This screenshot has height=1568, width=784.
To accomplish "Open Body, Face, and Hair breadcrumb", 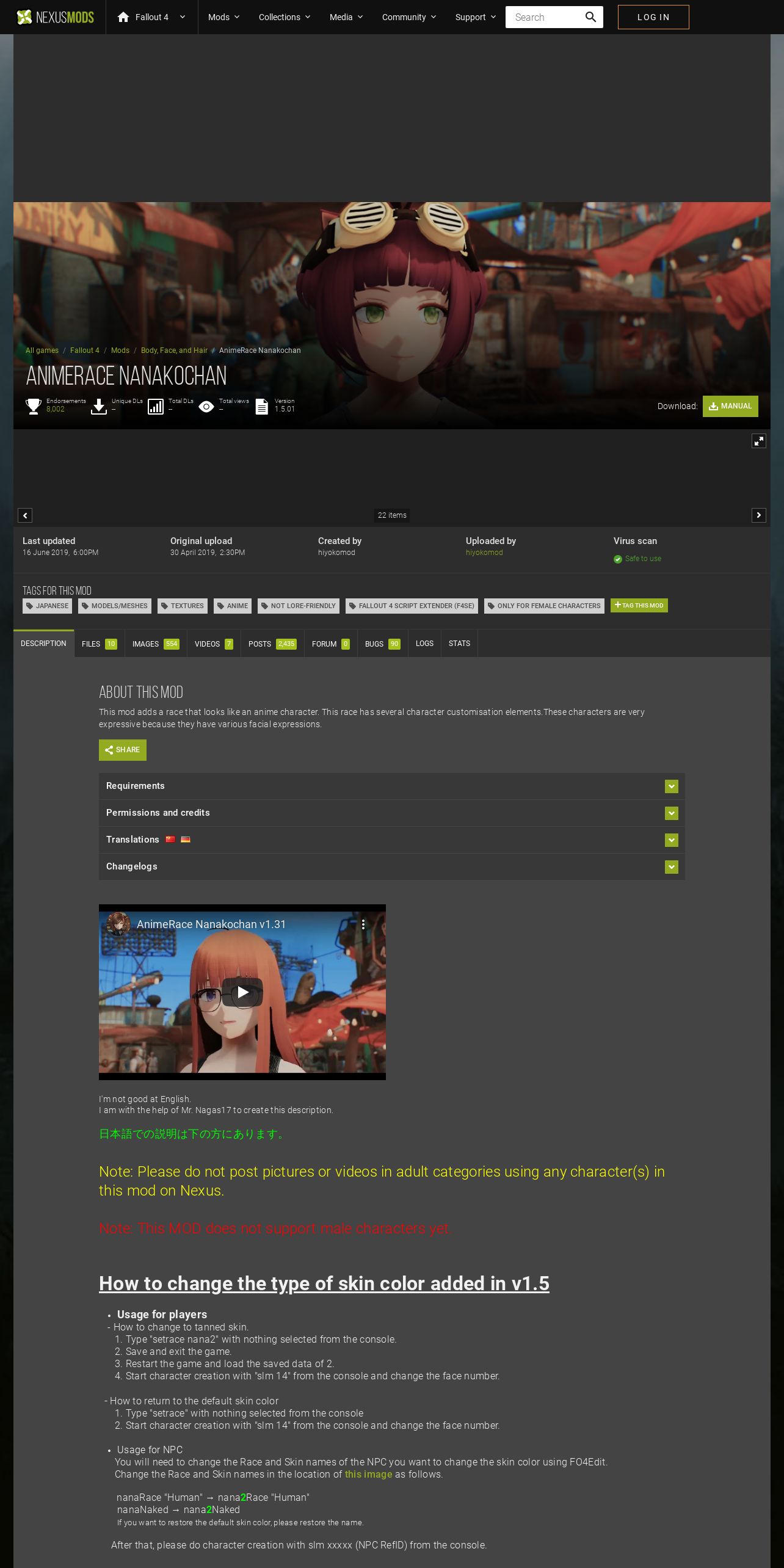I will [x=174, y=350].
